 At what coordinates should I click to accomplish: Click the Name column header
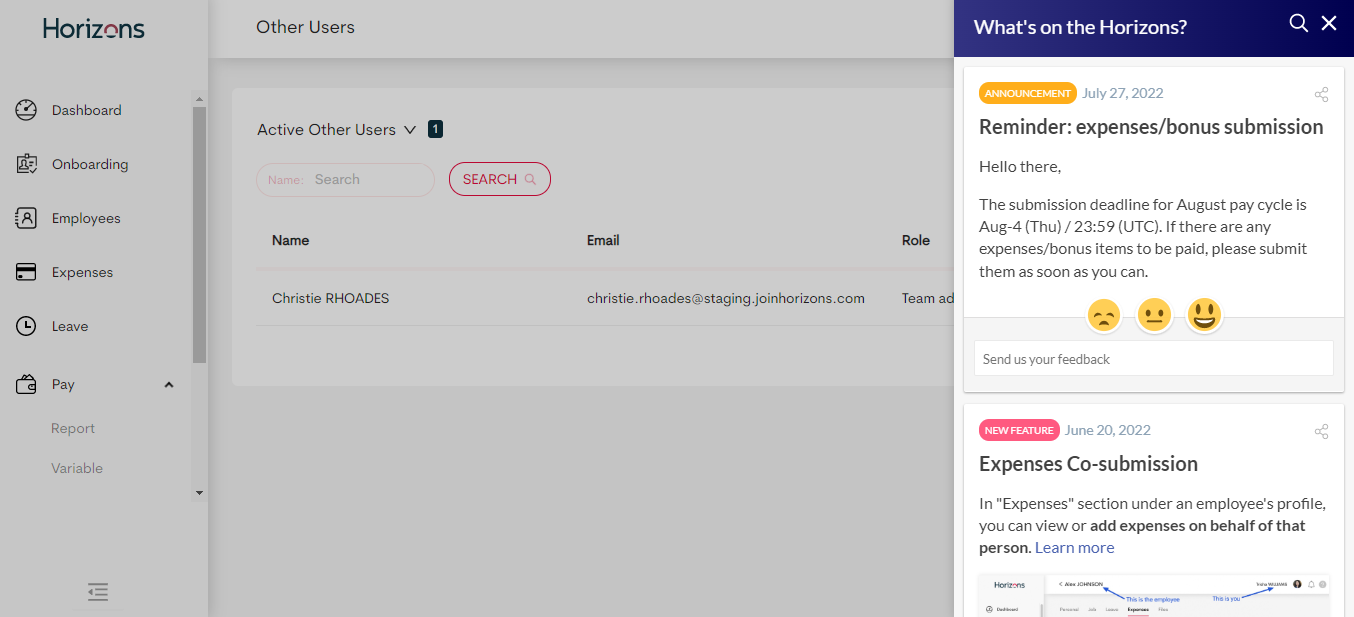[290, 240]
